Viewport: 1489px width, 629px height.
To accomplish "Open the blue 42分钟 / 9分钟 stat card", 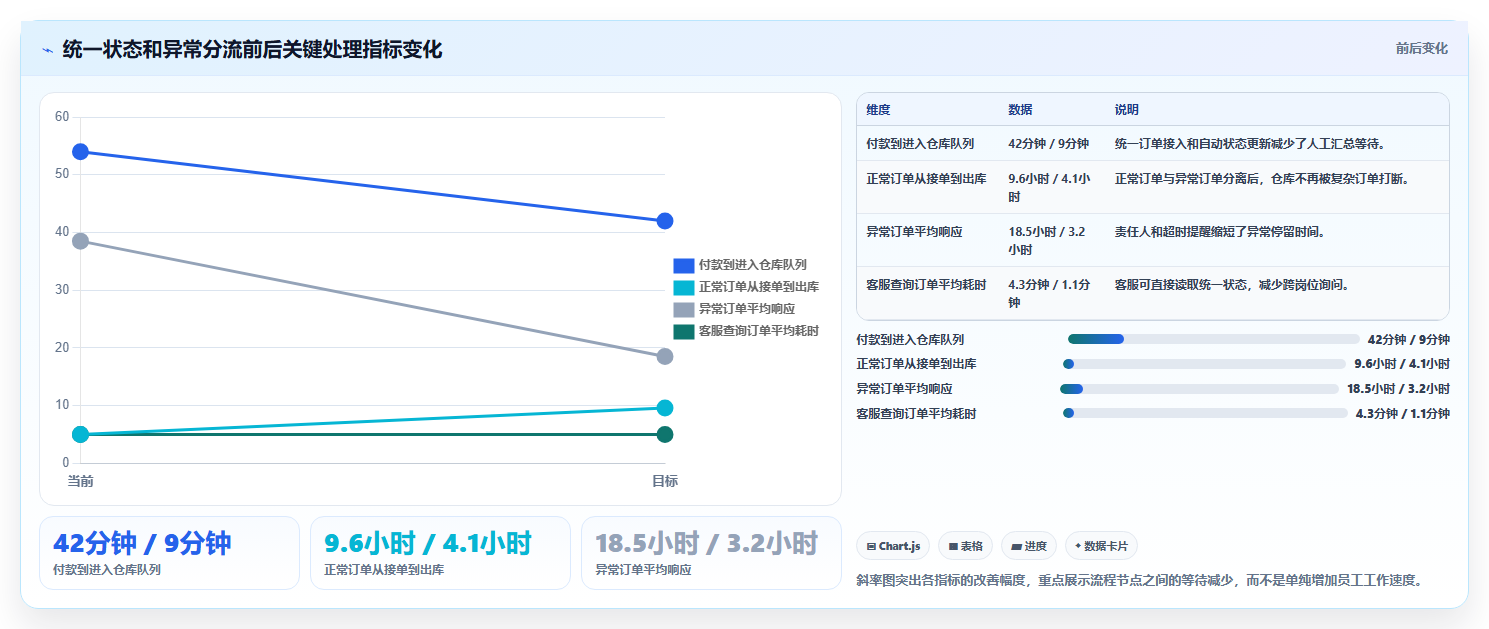I will coord(169,553).
